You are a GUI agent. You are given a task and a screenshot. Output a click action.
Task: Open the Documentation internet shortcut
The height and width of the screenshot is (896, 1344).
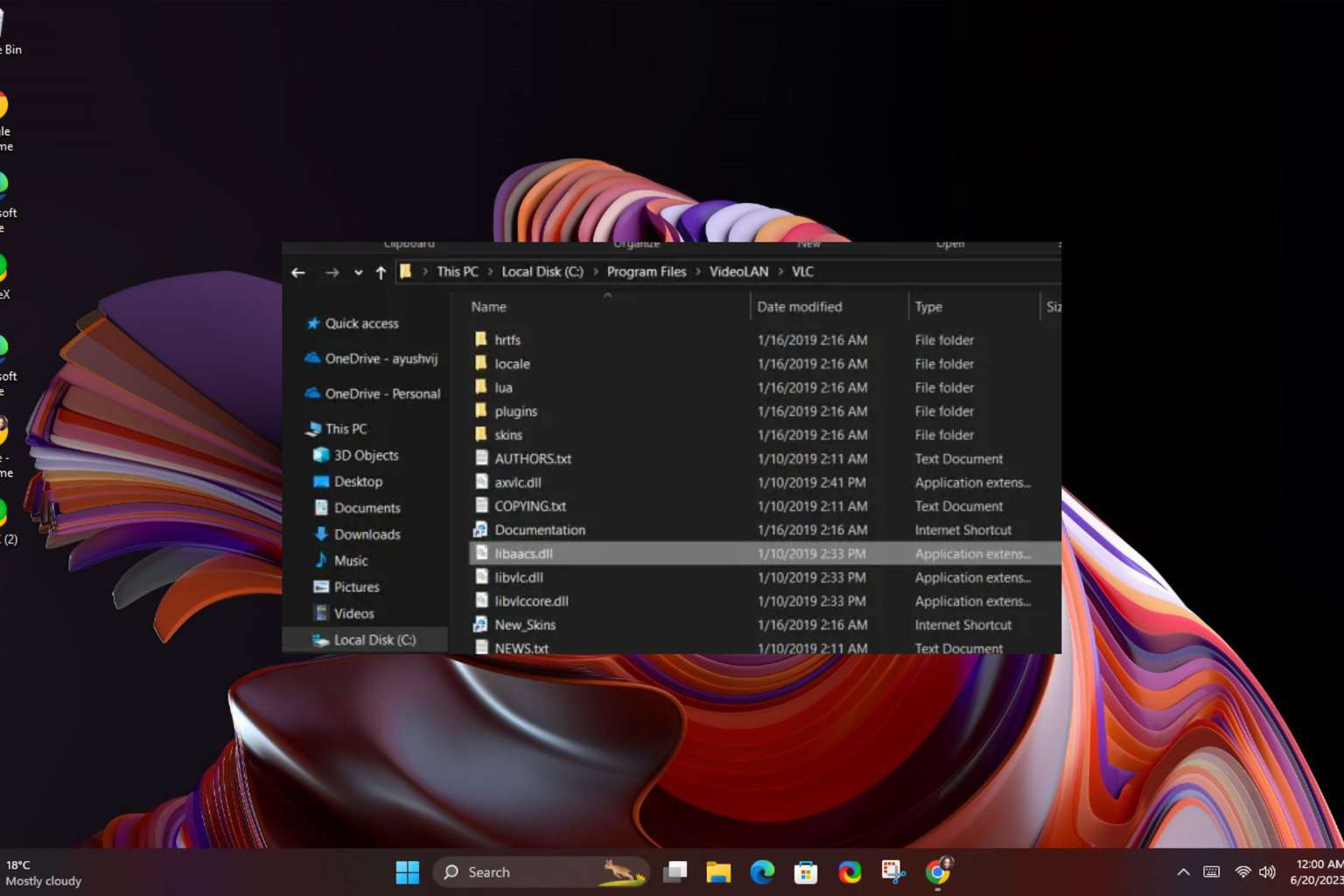click(x=539, y=530)
